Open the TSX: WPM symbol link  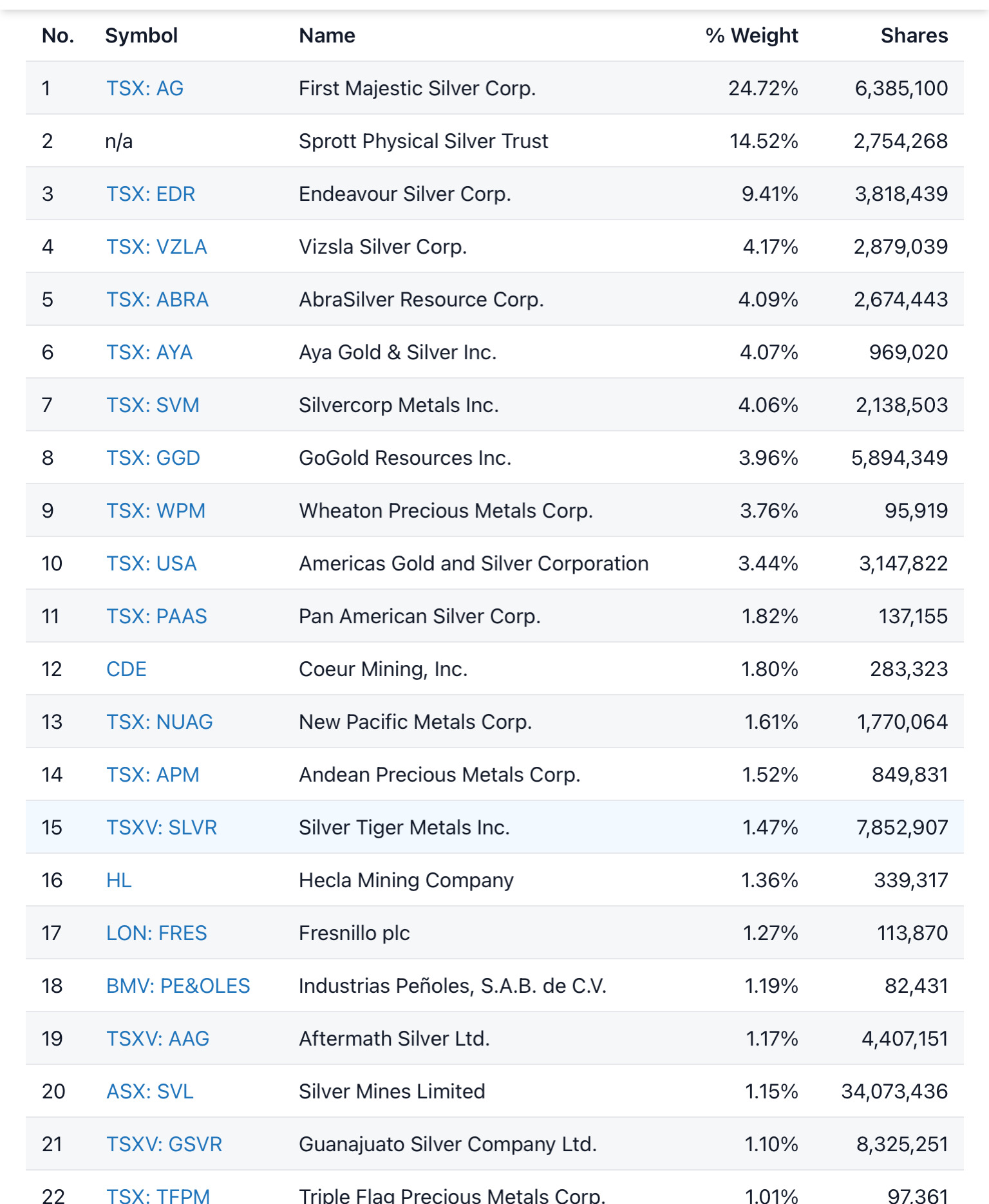tap(156, 511)
